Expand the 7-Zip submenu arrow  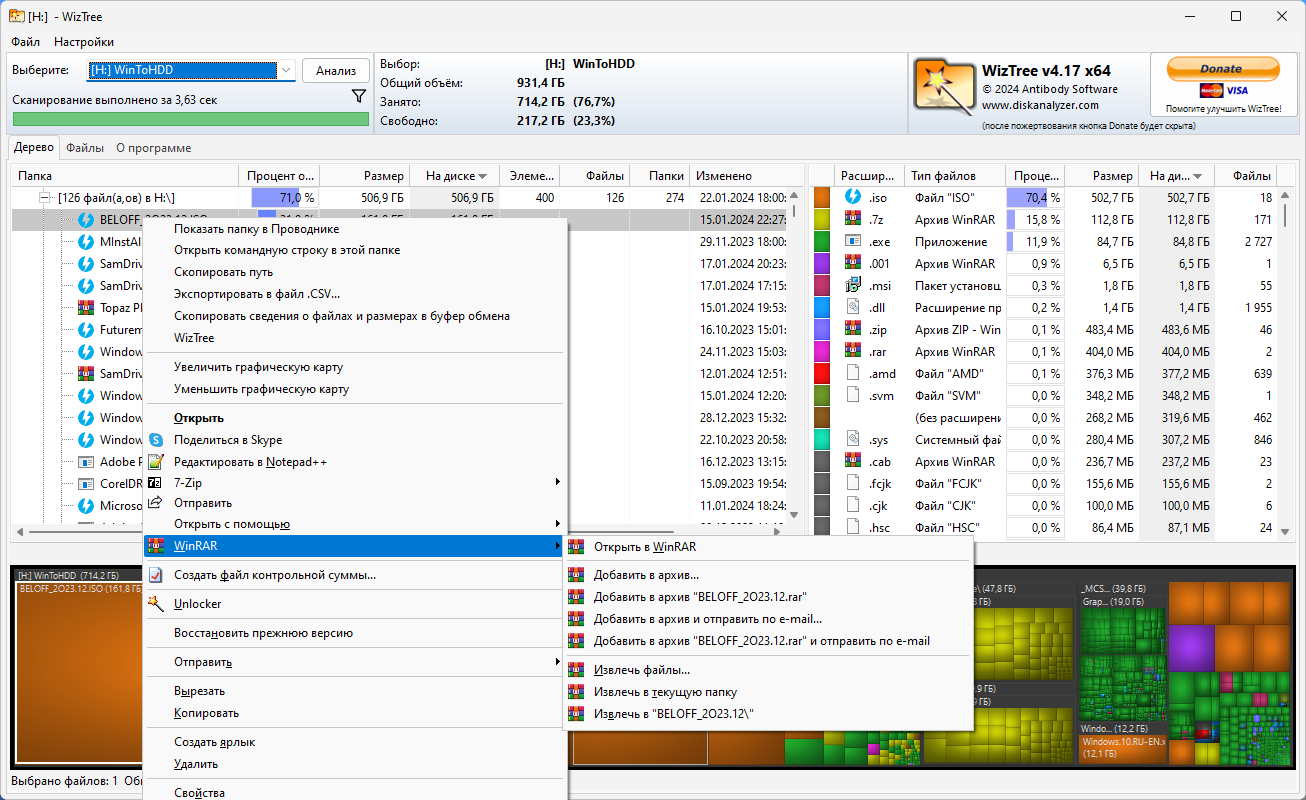click(558, 482)
